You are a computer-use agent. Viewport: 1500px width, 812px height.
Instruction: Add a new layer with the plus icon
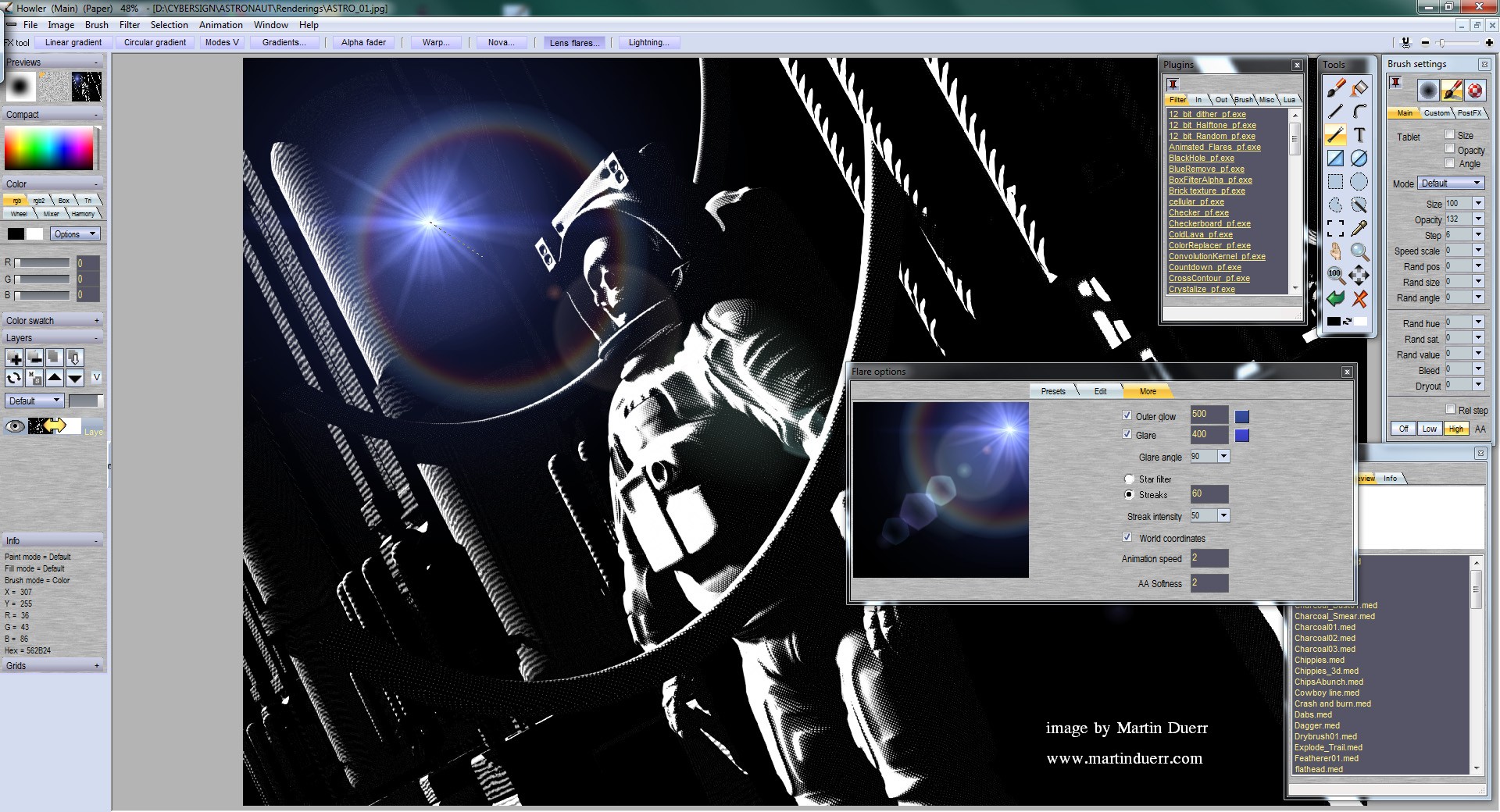(14, 358)
